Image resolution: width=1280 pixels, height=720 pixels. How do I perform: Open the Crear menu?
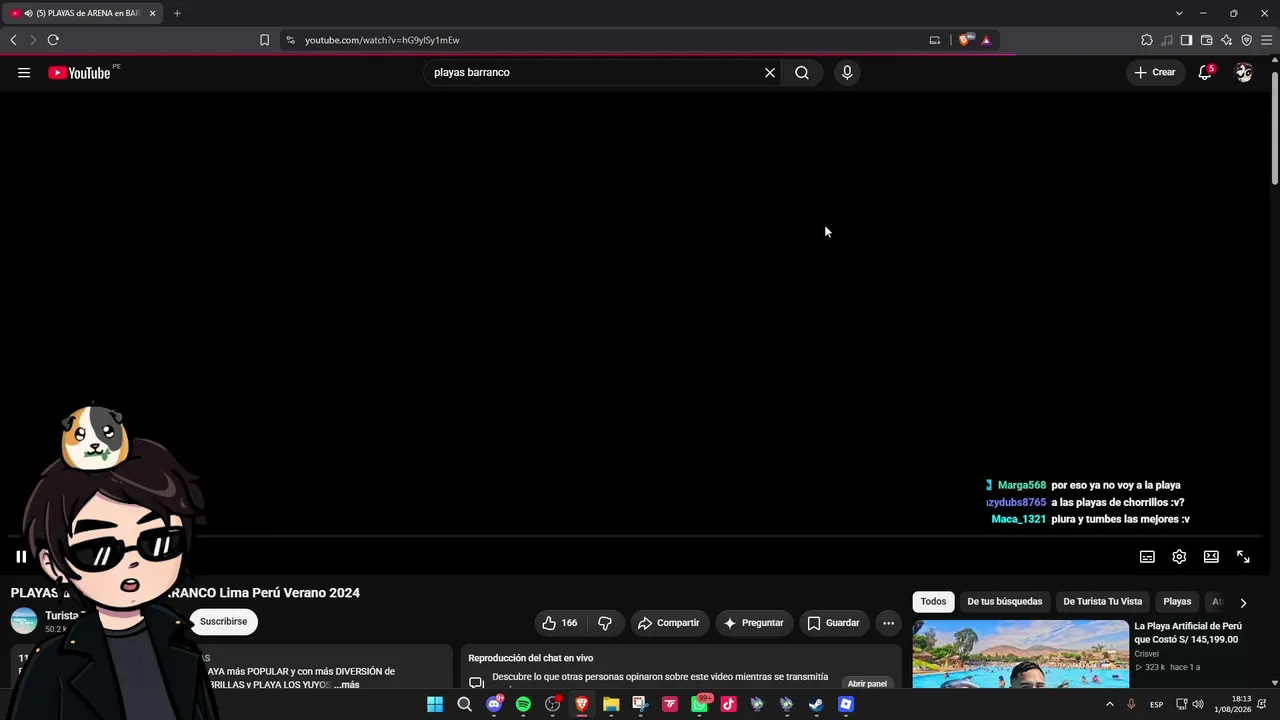(1155, 73)
